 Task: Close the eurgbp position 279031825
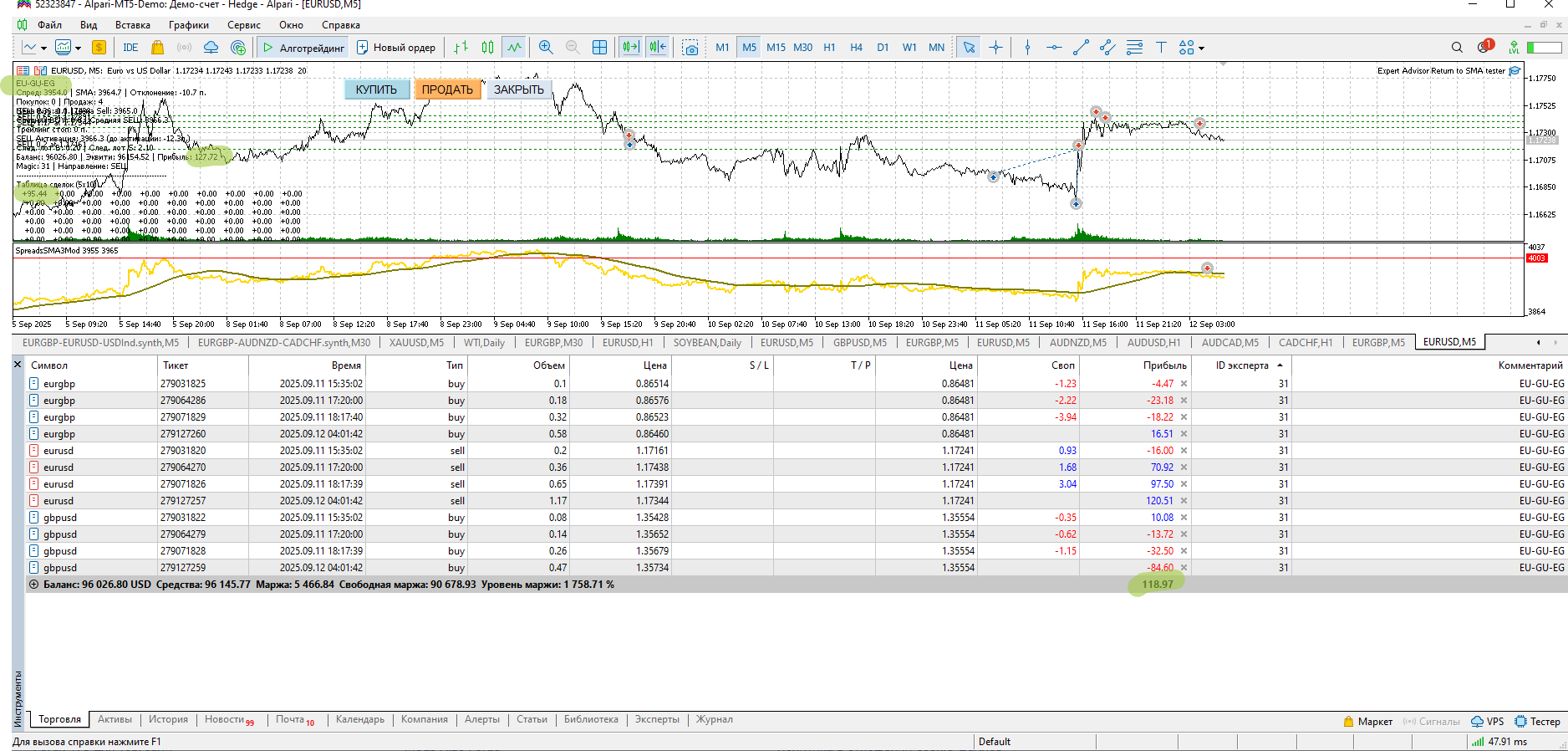(x=1184, y=384)
